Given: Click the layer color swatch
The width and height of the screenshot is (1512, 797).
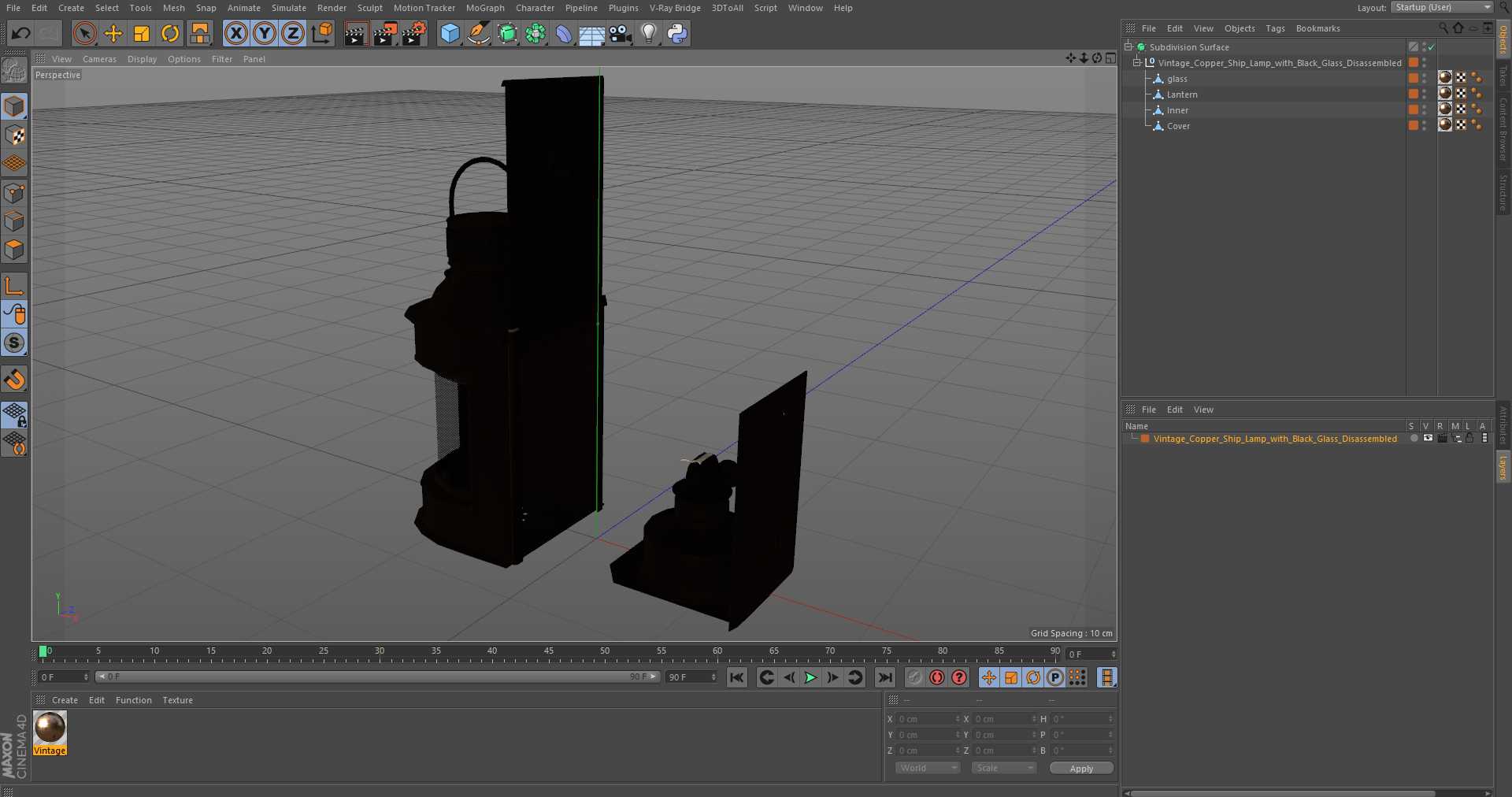Looking at the screenshot, I should tap(1145, 439).
